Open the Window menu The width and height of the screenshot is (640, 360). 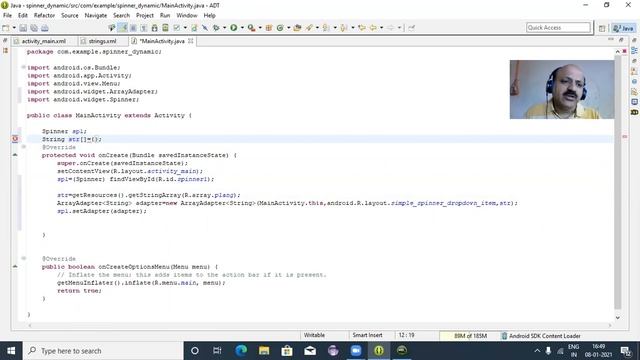coord(187,16)
